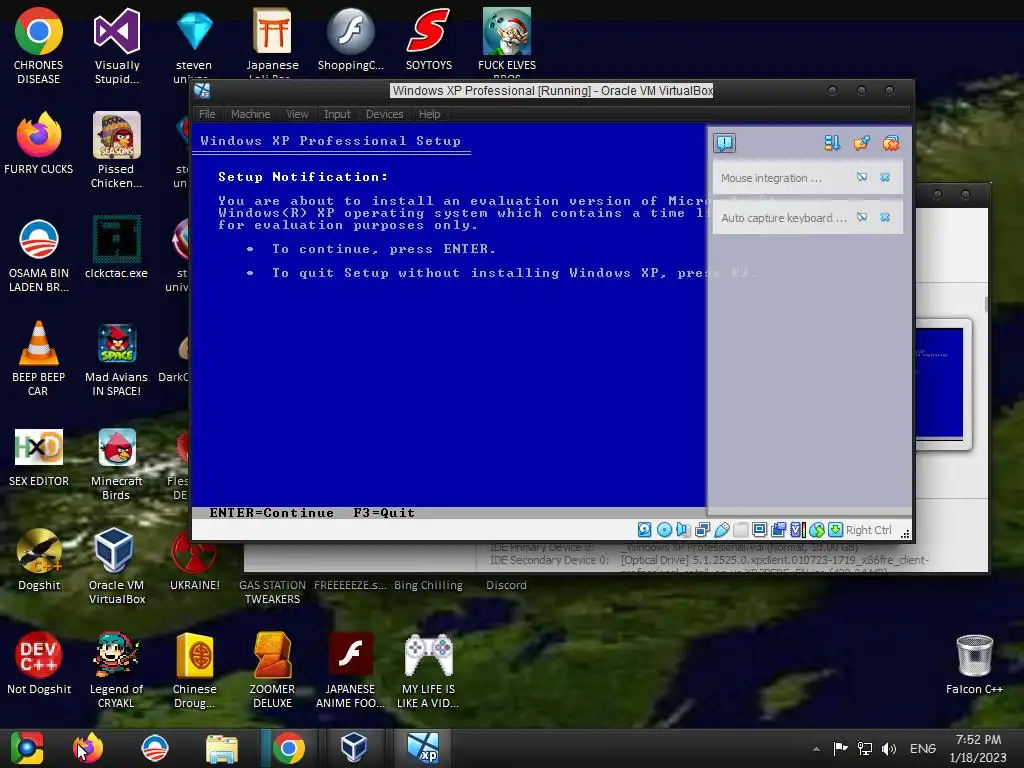Open the Machine menu
1024x768 pixels.
[250, 114]
